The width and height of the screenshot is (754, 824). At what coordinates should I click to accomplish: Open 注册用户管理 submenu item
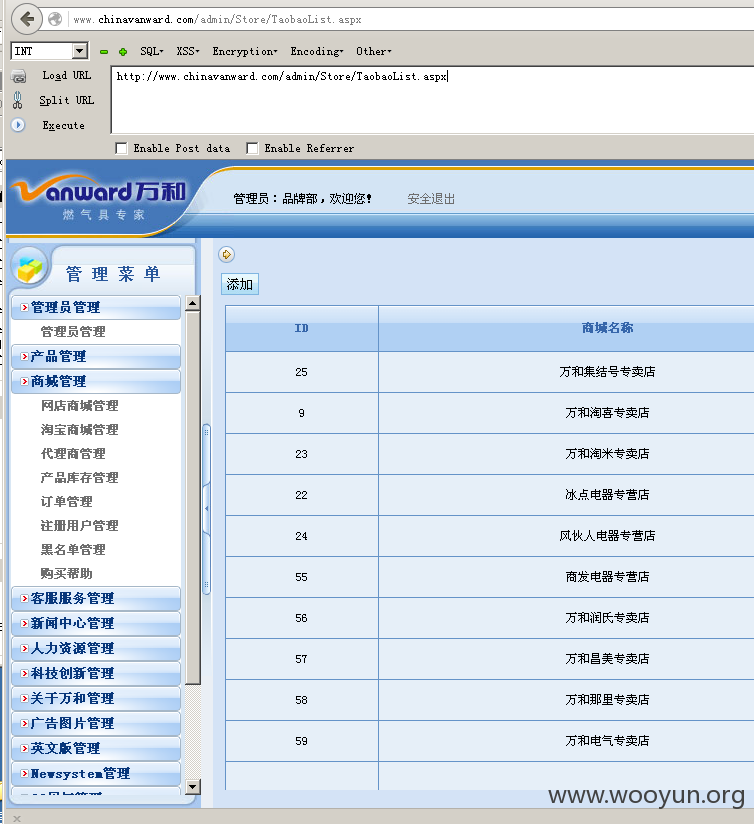coord(79,526)
